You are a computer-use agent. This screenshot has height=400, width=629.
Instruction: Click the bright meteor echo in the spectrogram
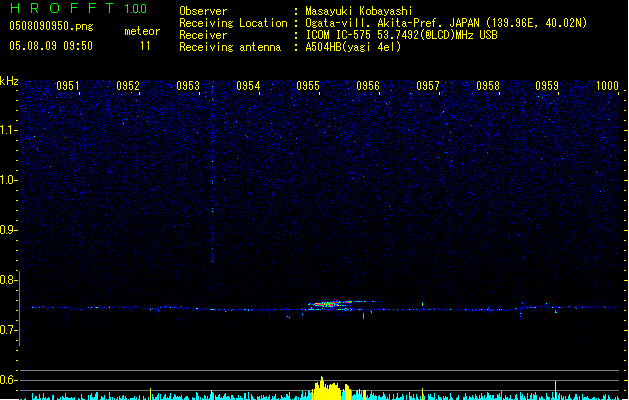(330, 304)
